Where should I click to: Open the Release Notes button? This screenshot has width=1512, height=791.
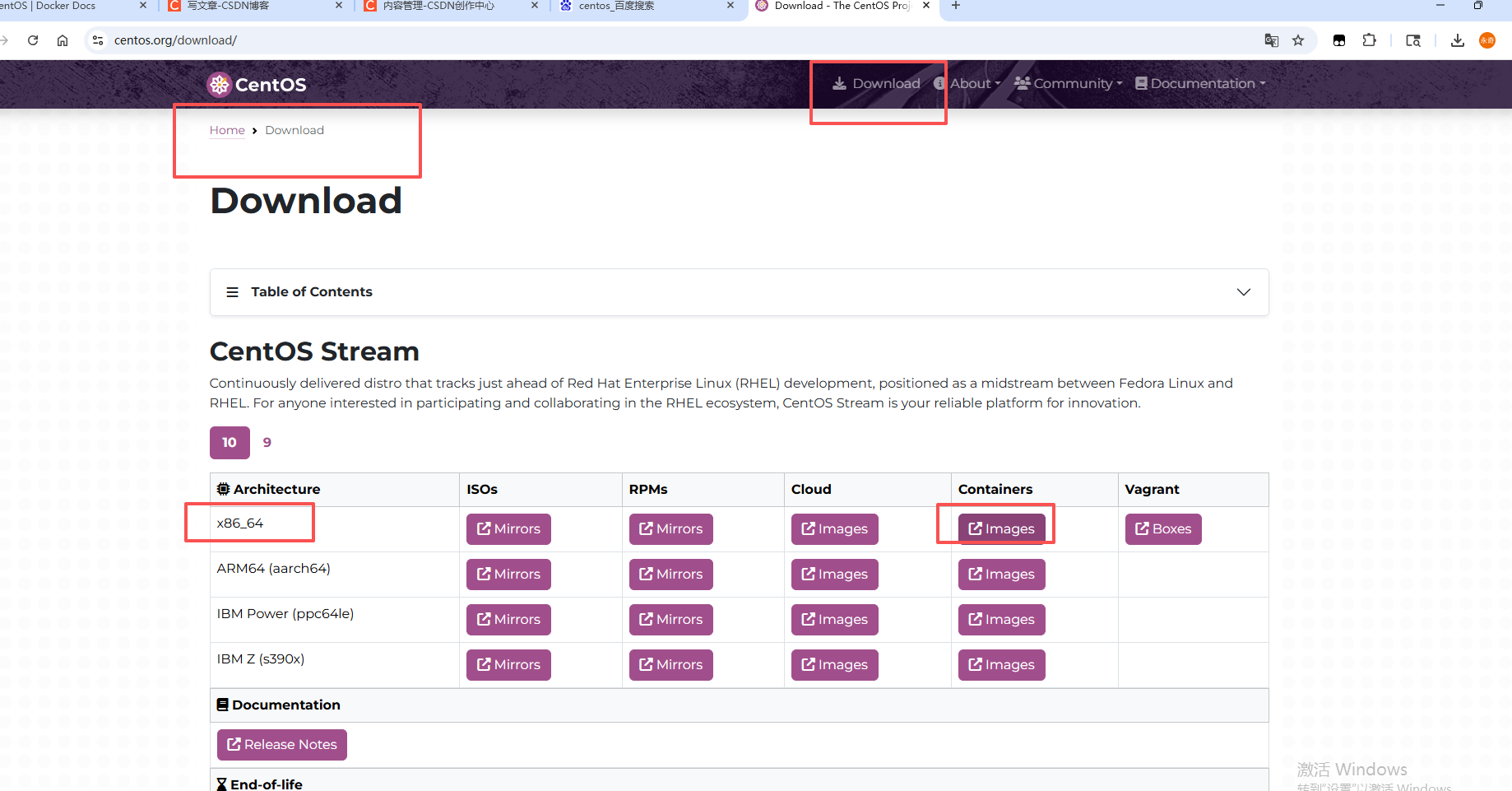click(x=282, y=745)
